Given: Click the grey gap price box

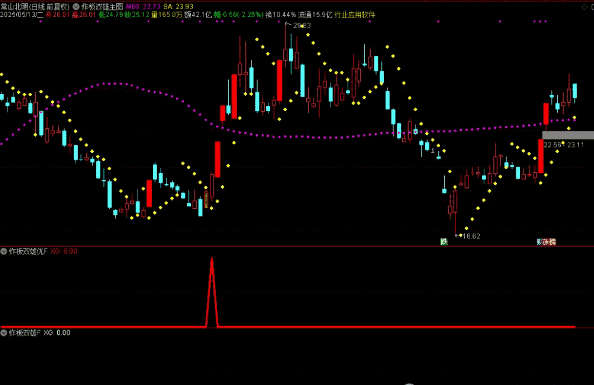Looking at the screenshot, I should tap(568, 135).
